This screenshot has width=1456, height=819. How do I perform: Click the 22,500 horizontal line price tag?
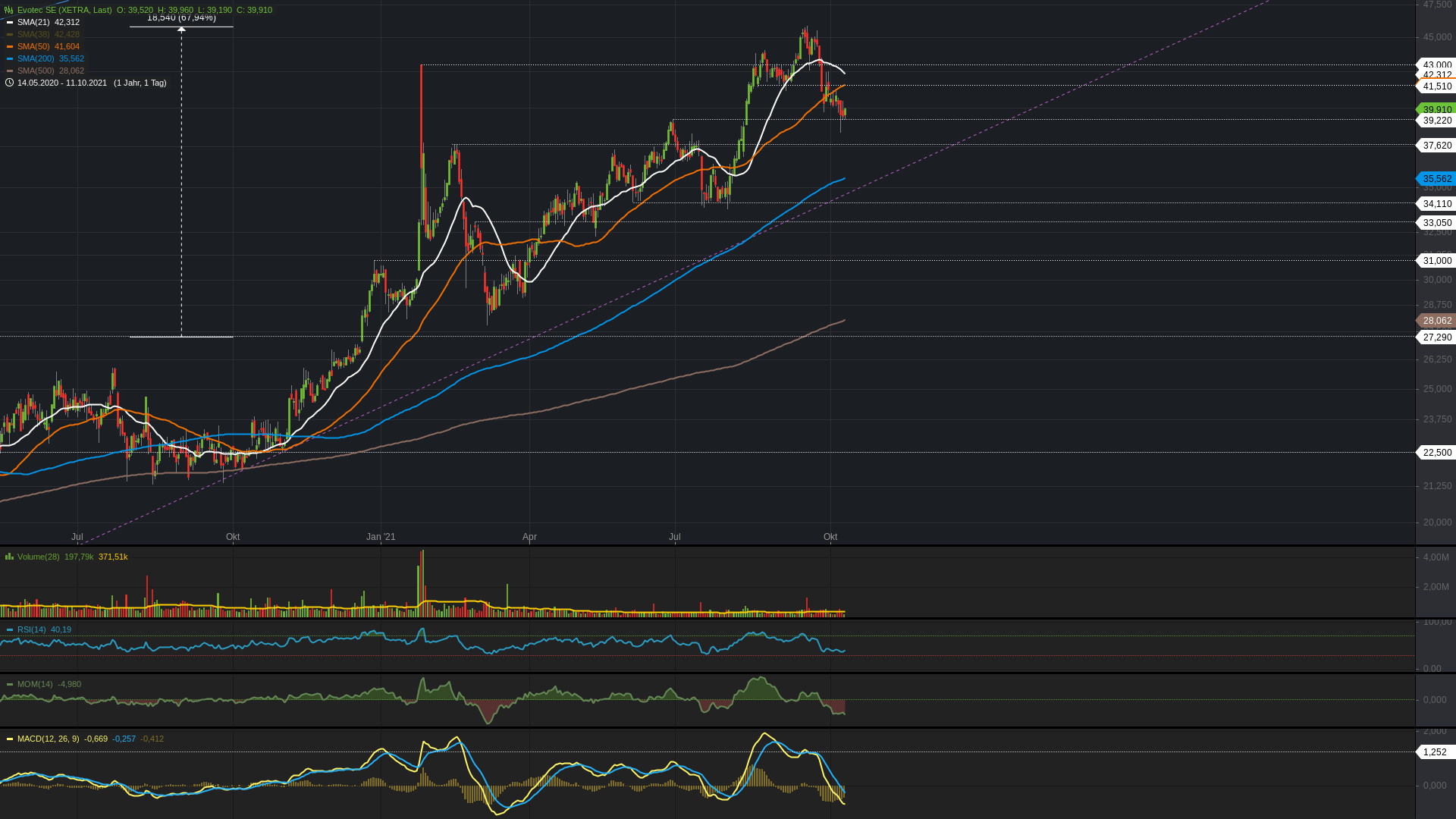click(x=1436, y=453)
